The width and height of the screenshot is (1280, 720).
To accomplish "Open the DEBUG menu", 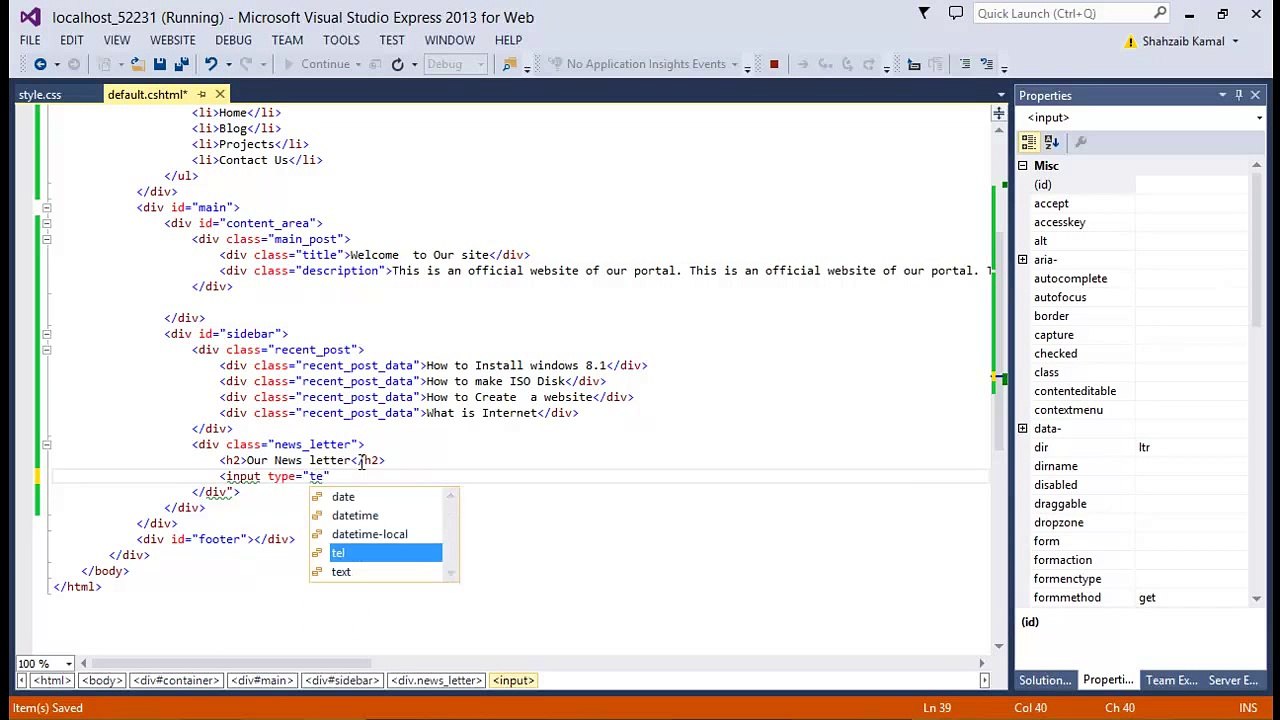I will click(x=233, y=40).
